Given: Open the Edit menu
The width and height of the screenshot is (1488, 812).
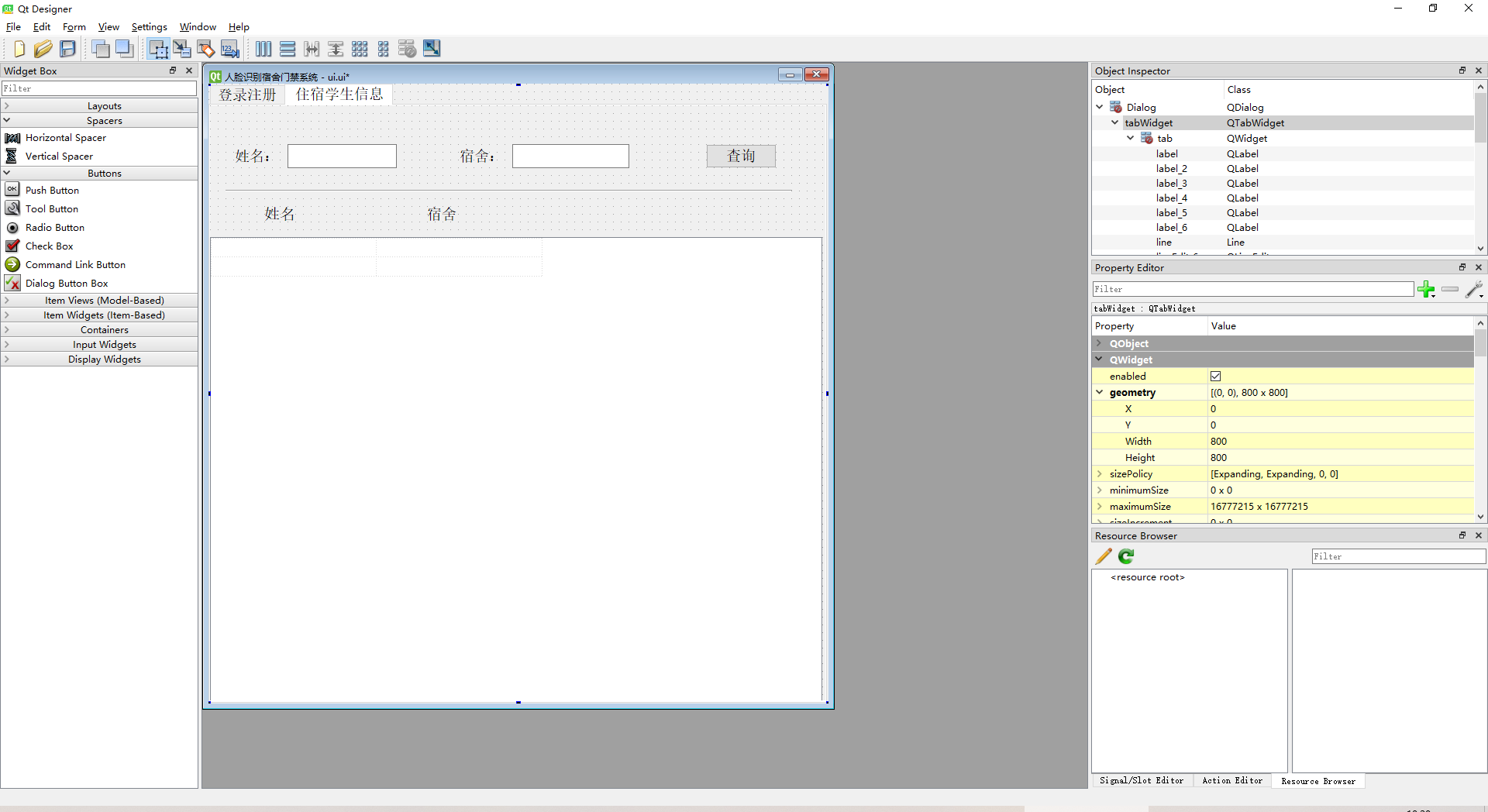Looking at the screenshot, I should tap(42, 27).
